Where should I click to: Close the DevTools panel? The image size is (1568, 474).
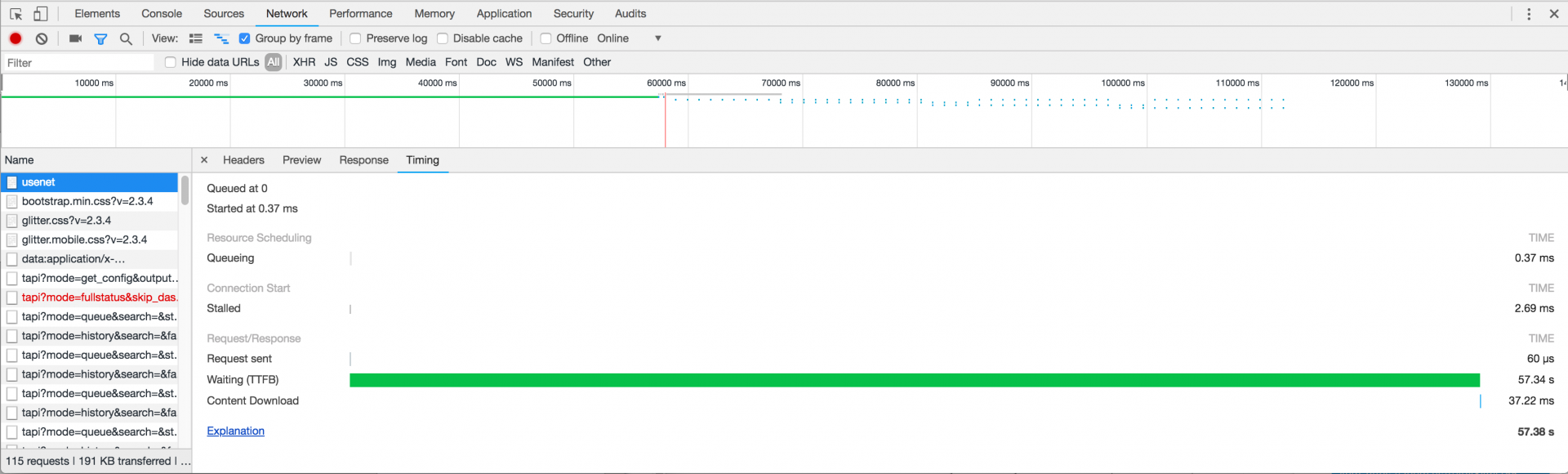click(x=1554, y=14)
